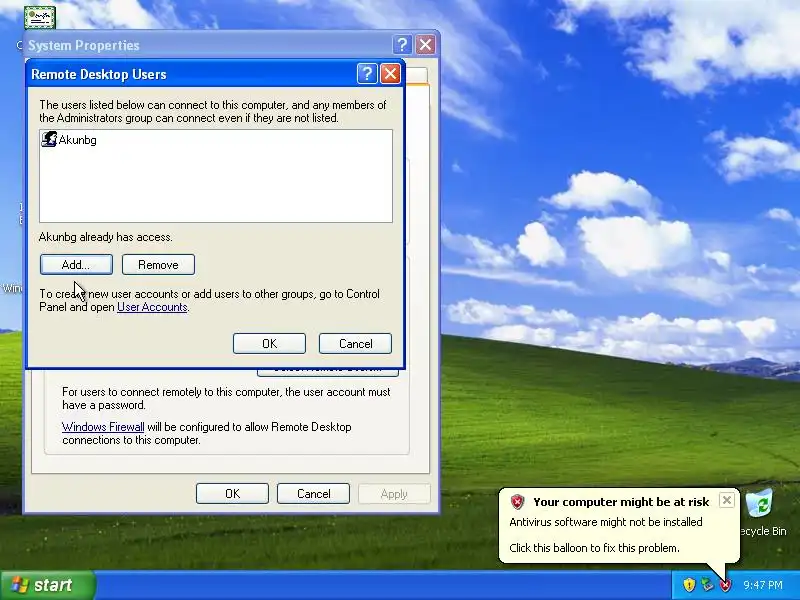The height and width of the screenshot is (600, 800).
Task: Click the network connection tray icon
Action: click(707, 584)
